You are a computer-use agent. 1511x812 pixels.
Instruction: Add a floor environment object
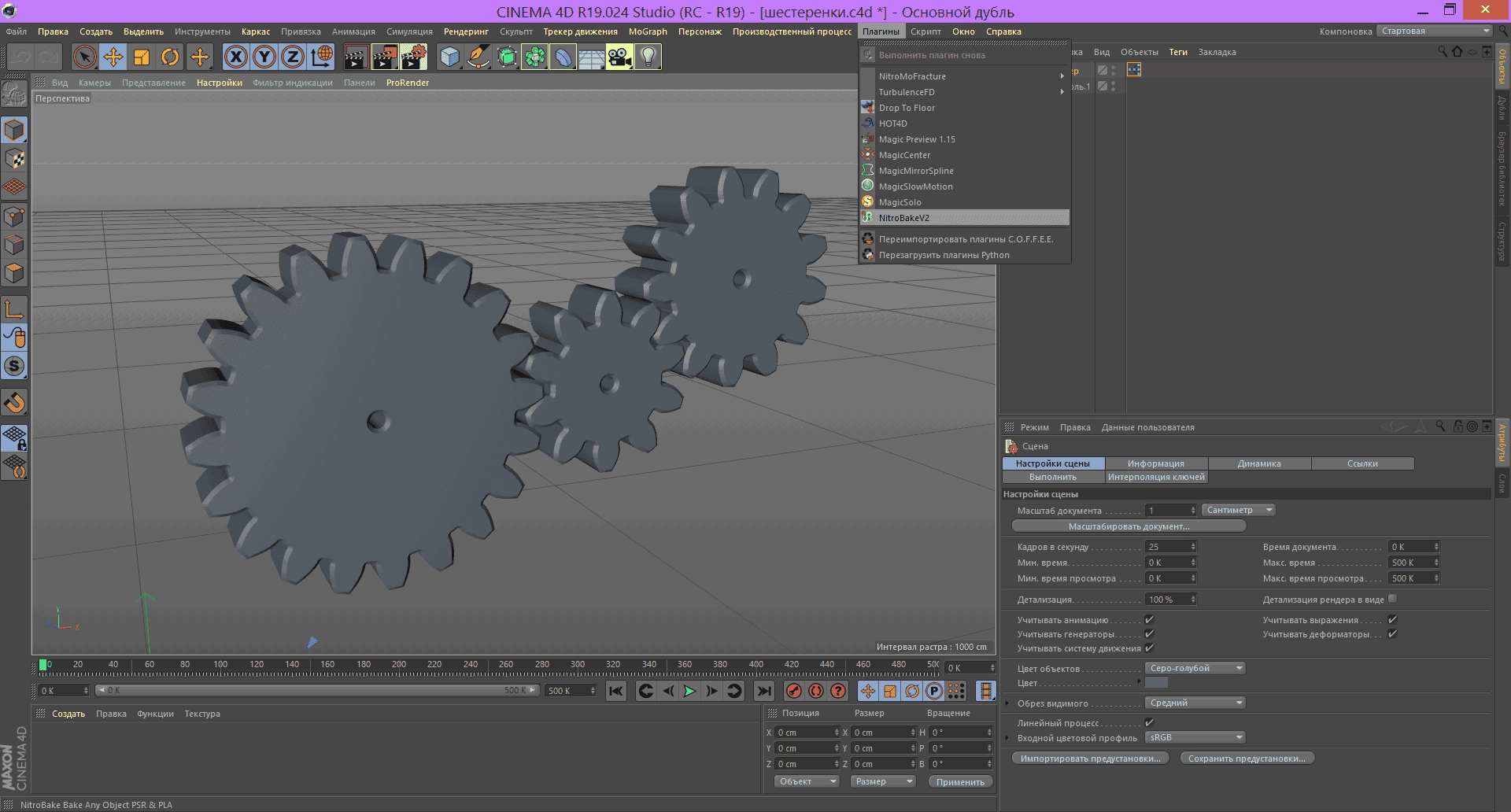click(591, 57)
